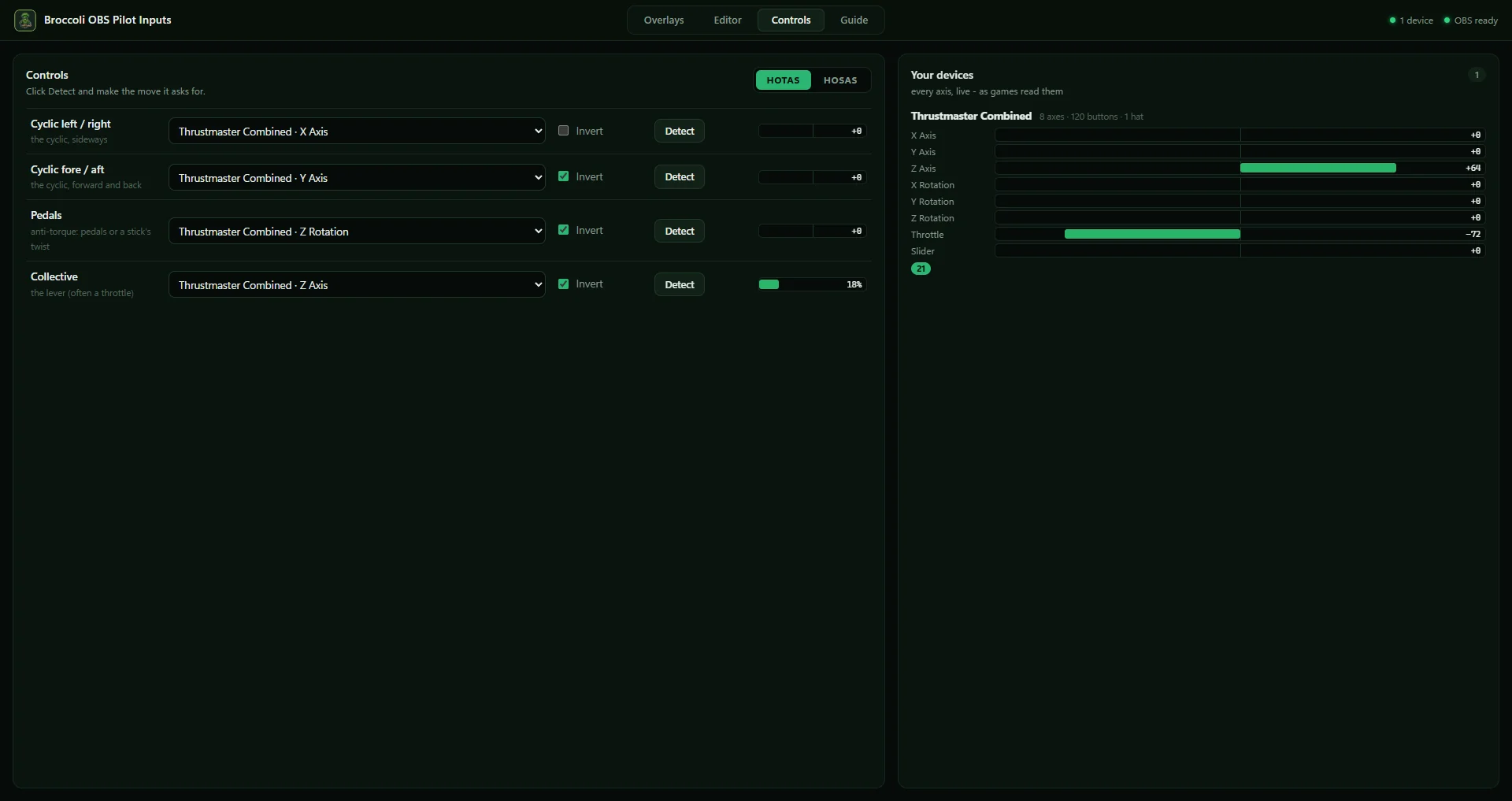Image resolution: width=1512 pixels, height=801 pixels.
Task: Open the Cyclic left / right axis dropdown
Action: pos(357,131)
